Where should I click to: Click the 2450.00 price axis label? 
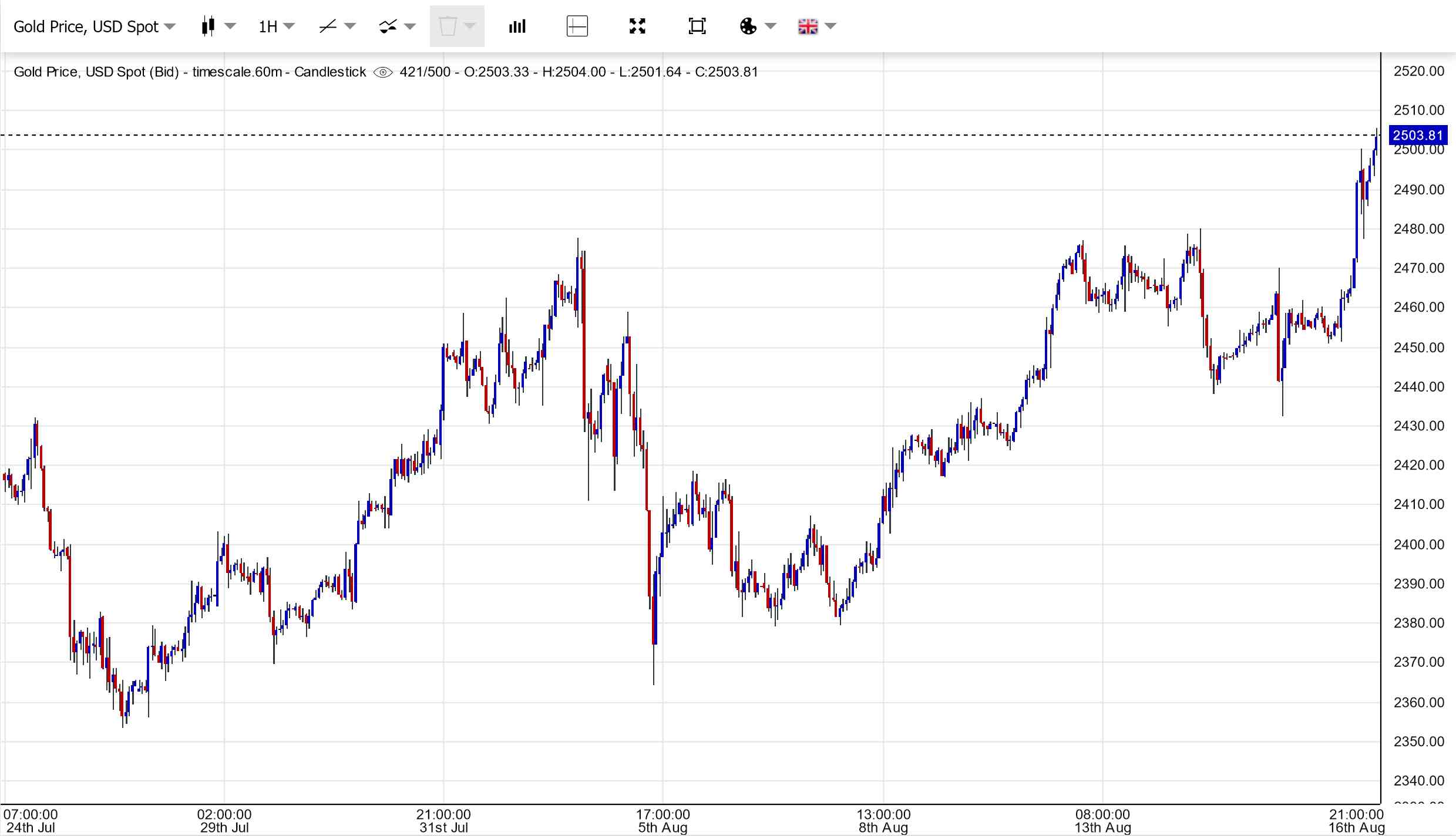[x=1418, y=348]
